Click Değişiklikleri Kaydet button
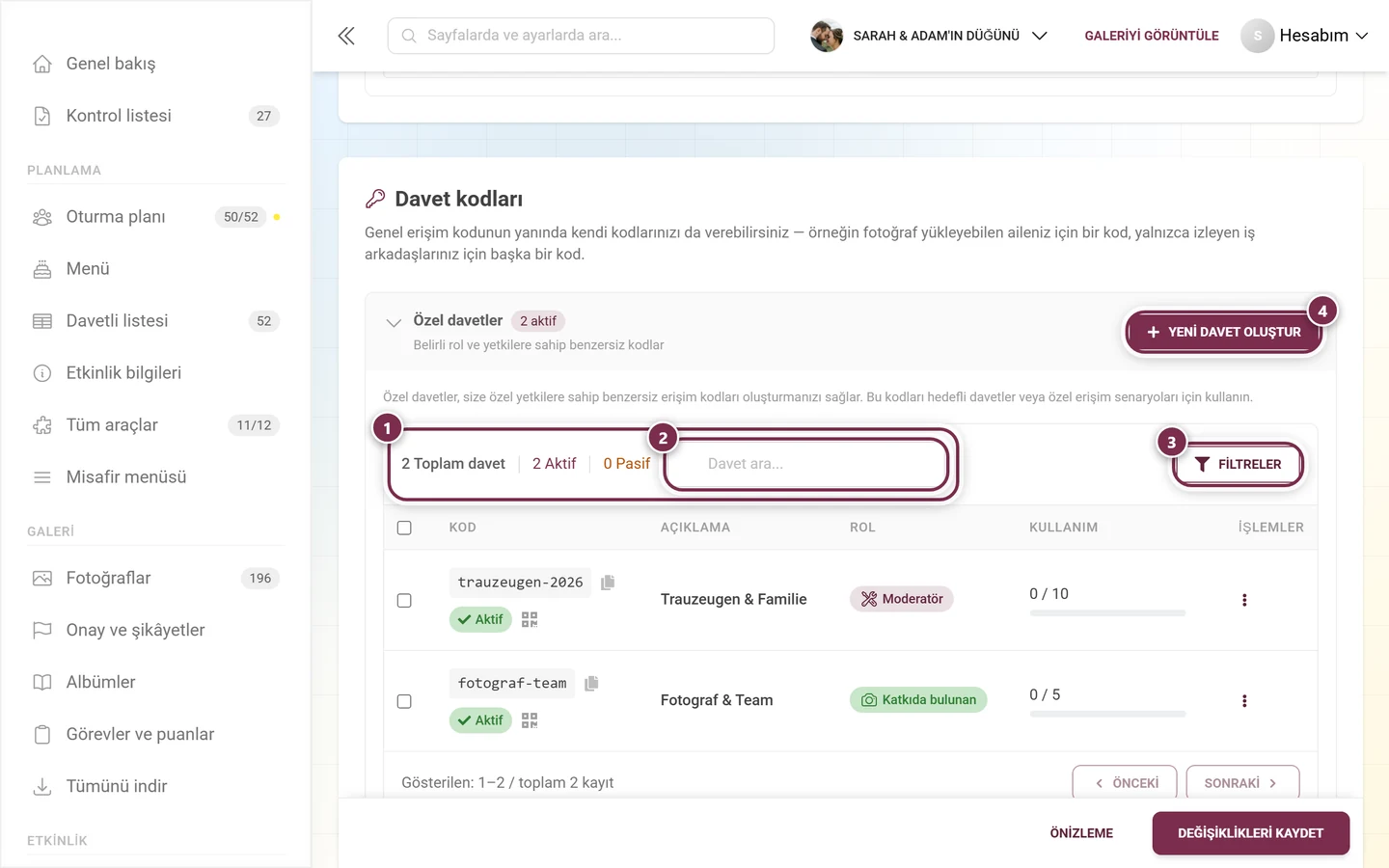This screenshot has width=1389, height=868. tap(1250, 833)
